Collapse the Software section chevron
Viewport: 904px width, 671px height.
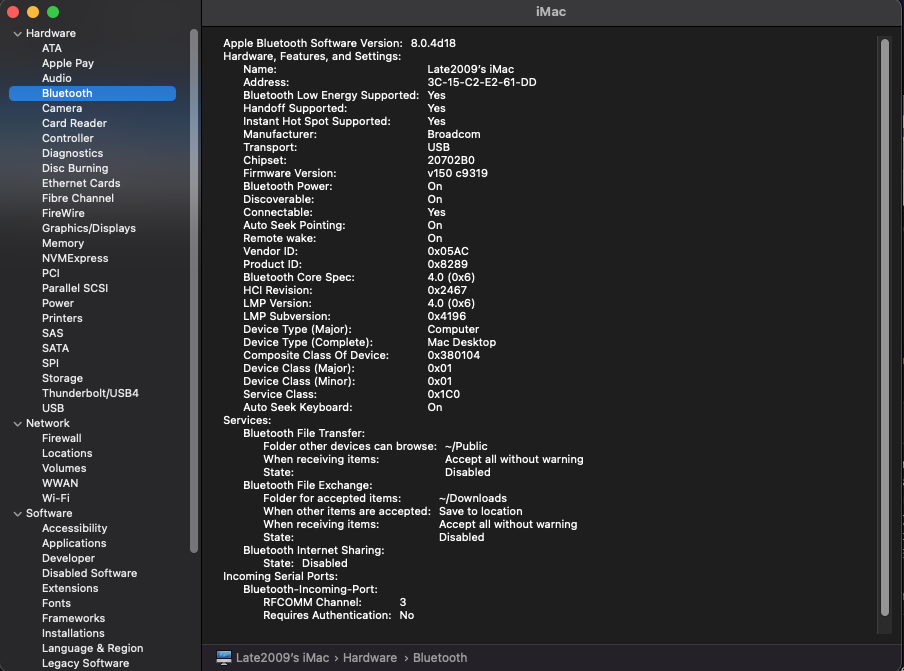pos(17,514)
